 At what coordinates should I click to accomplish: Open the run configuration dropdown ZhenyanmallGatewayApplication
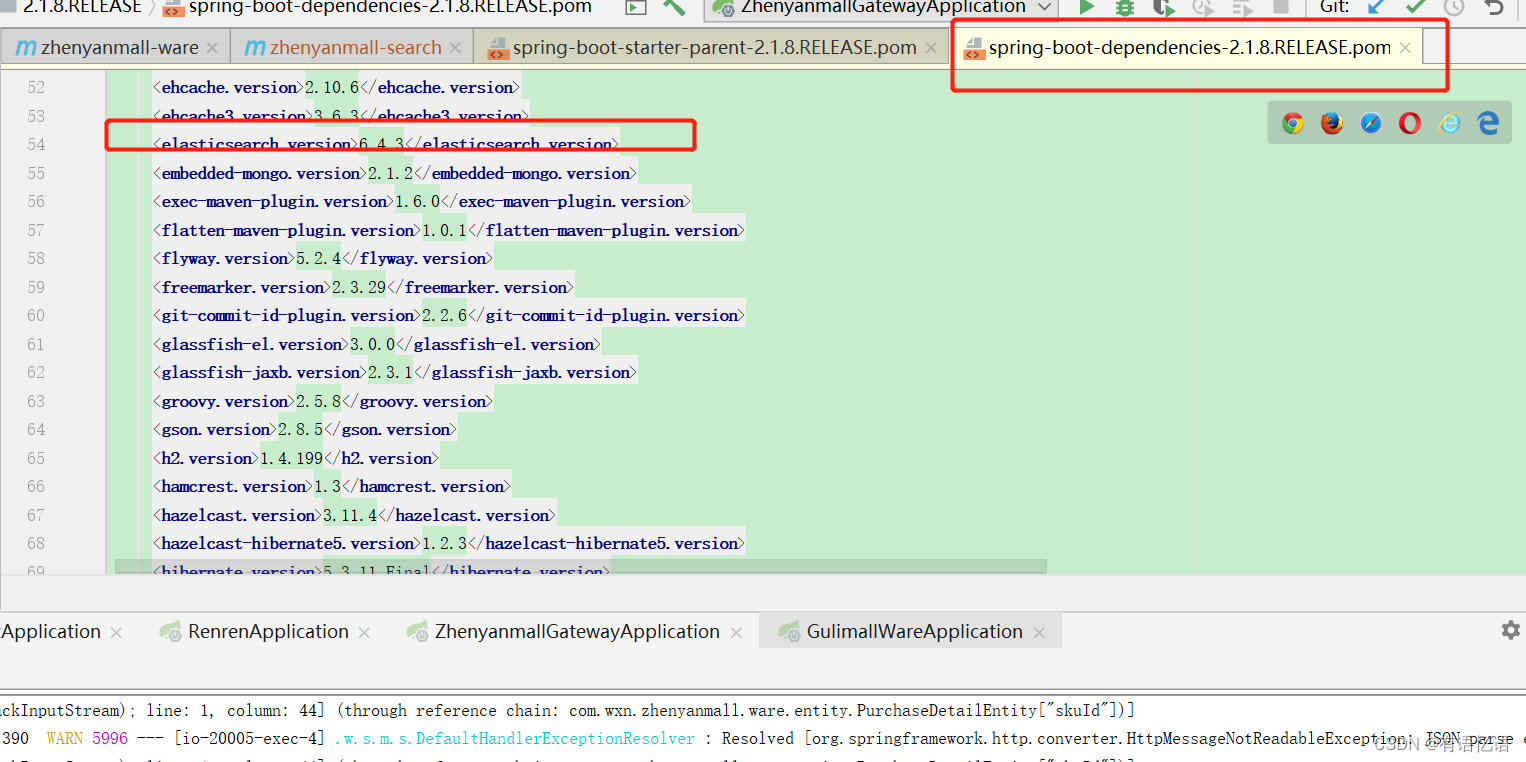tap(882, 8)
